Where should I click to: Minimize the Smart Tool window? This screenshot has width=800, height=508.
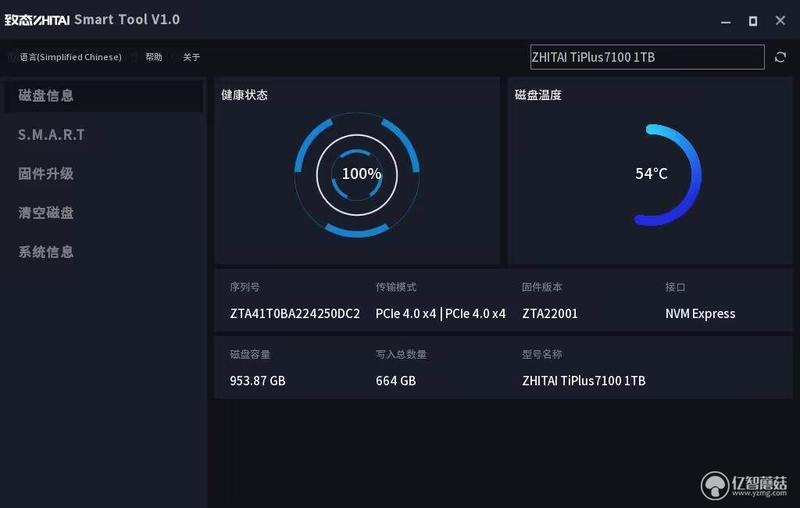tap(726, 21)
